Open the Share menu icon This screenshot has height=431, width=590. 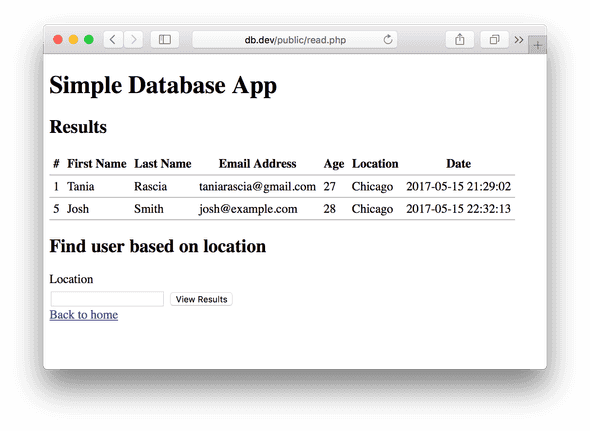tap(459, 40)
